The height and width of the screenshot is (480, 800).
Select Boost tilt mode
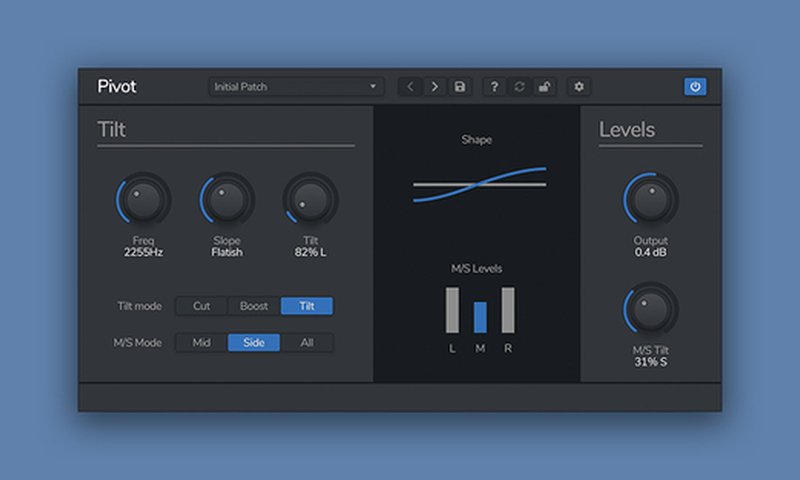[254, 306]
